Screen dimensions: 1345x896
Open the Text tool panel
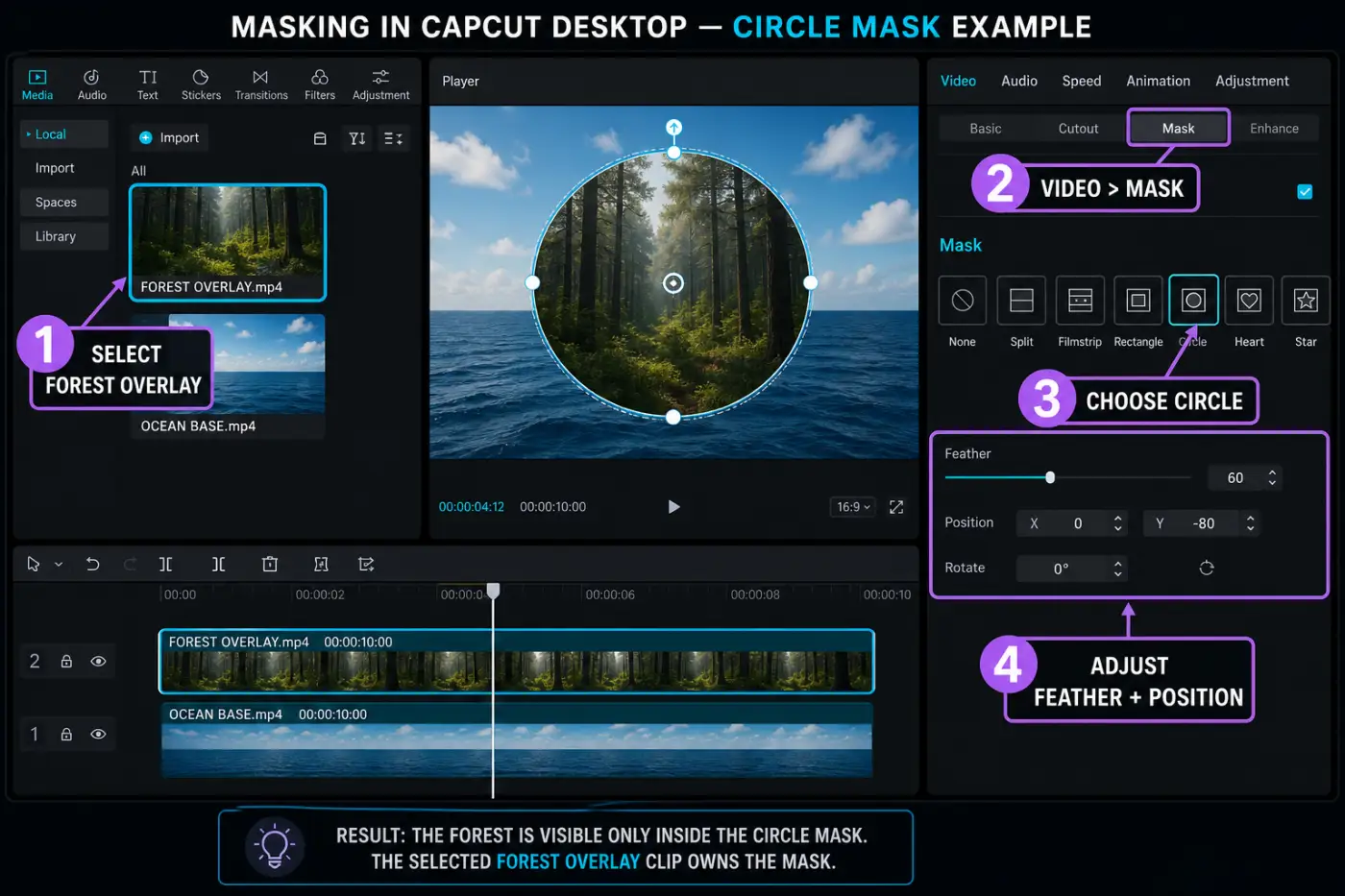click(147, 85)
